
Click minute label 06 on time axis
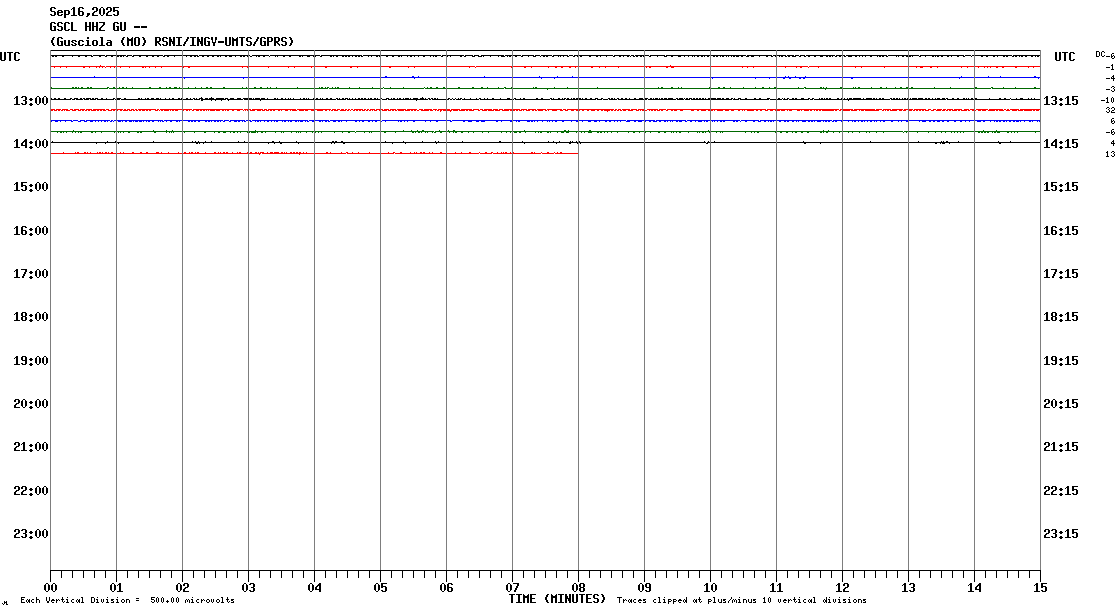point(446,588)
